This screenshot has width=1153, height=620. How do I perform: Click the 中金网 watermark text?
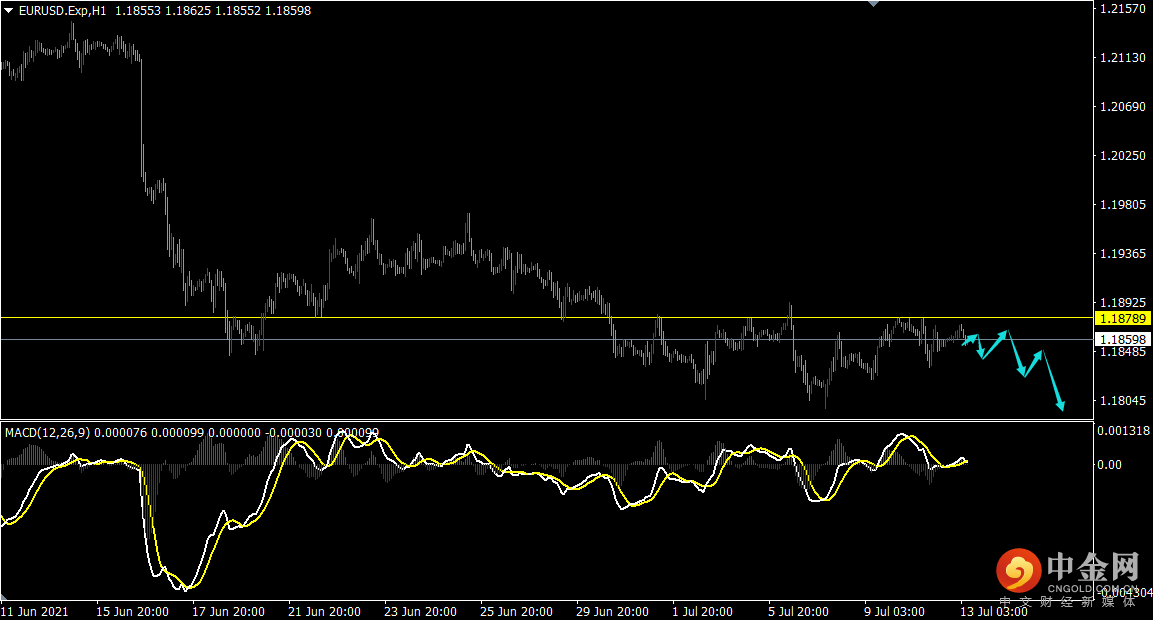click(1094, 568)
